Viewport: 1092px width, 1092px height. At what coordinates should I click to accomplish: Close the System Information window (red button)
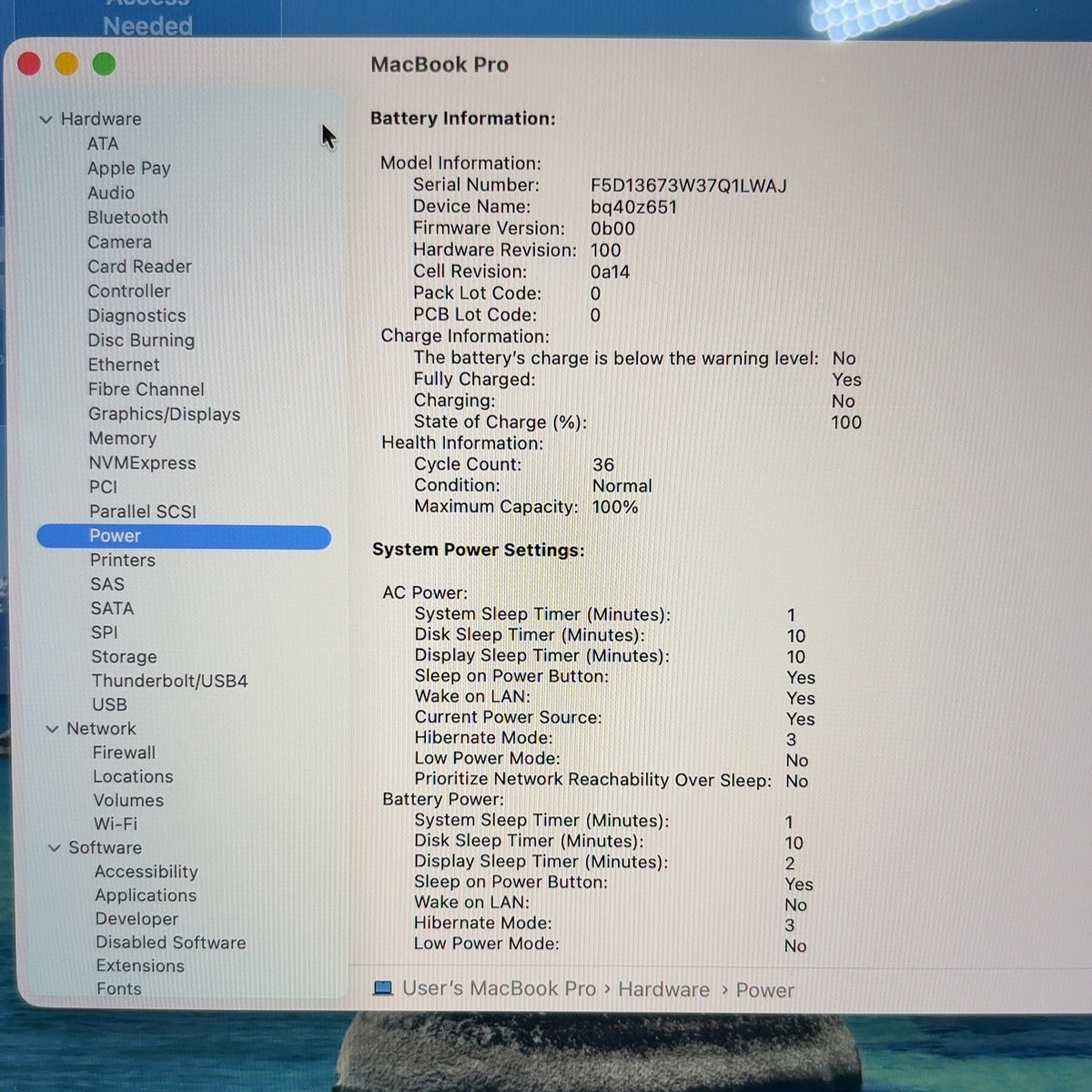pyautogui.click(x=29, y=64)
